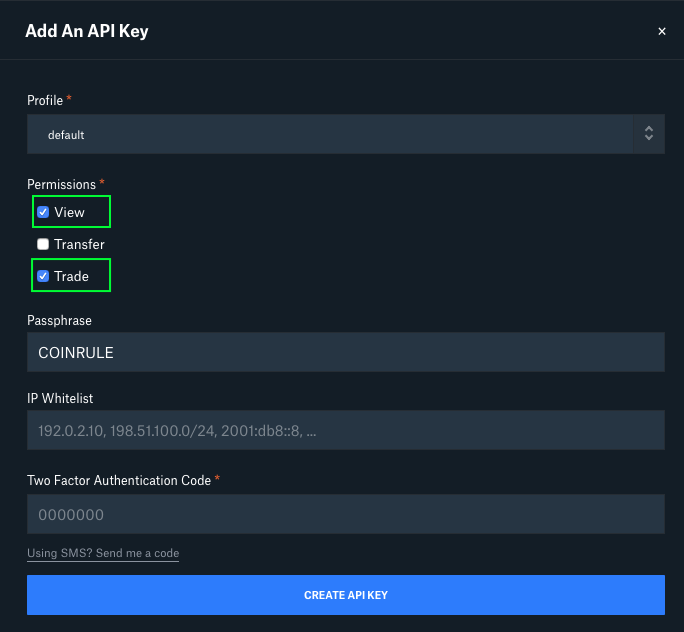Focus the Two Factor Authentication Code field

point(345,514)
